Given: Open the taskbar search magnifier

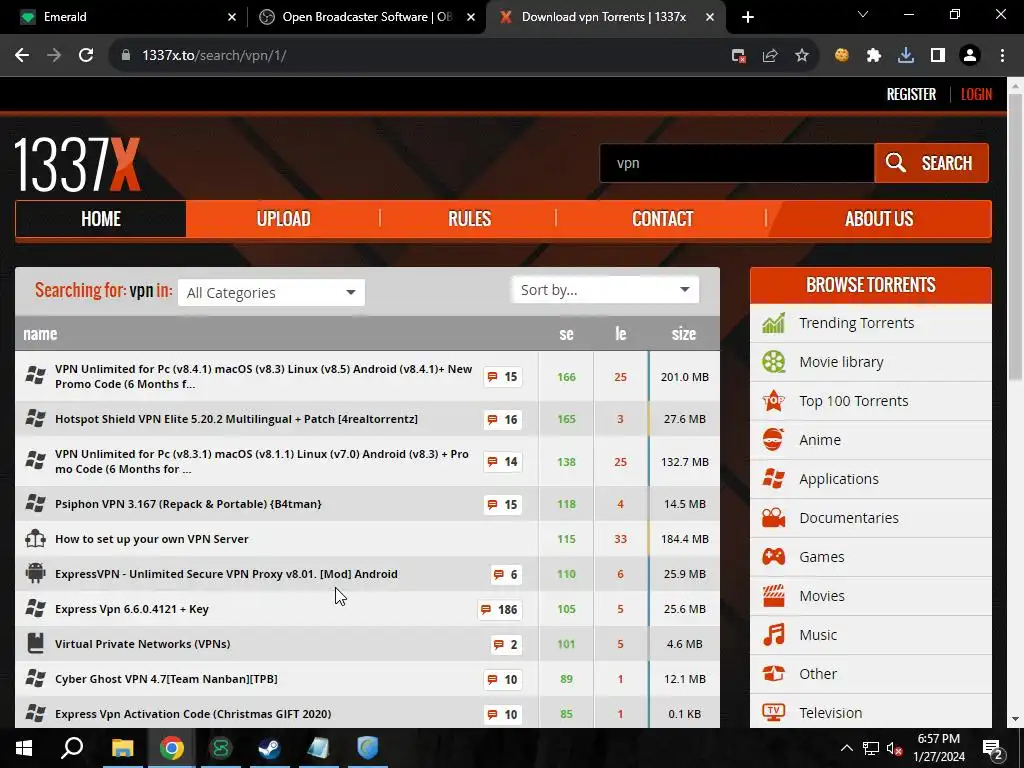Looking at the screenshot, I should (x=72, y=748).
